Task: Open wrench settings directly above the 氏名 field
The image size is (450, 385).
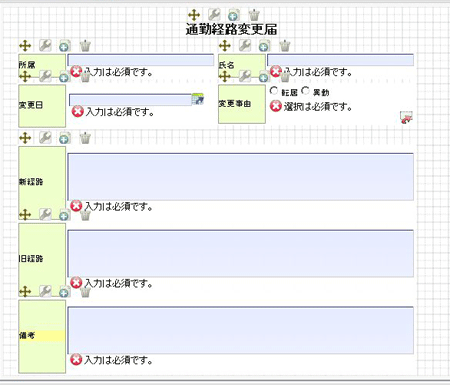Action: coord(245,45)
